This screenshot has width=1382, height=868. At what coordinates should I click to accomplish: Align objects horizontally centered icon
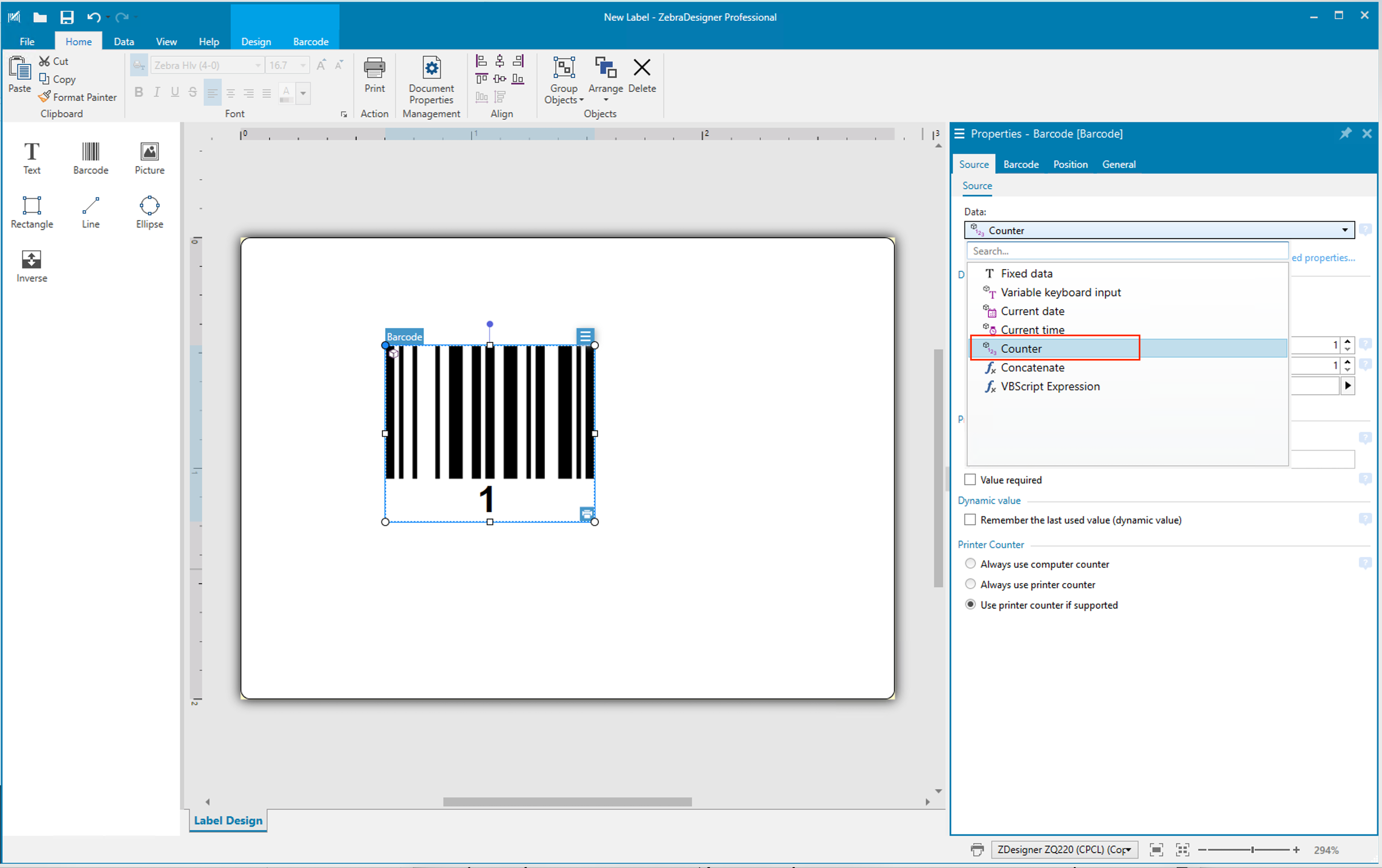coord(500,61)
